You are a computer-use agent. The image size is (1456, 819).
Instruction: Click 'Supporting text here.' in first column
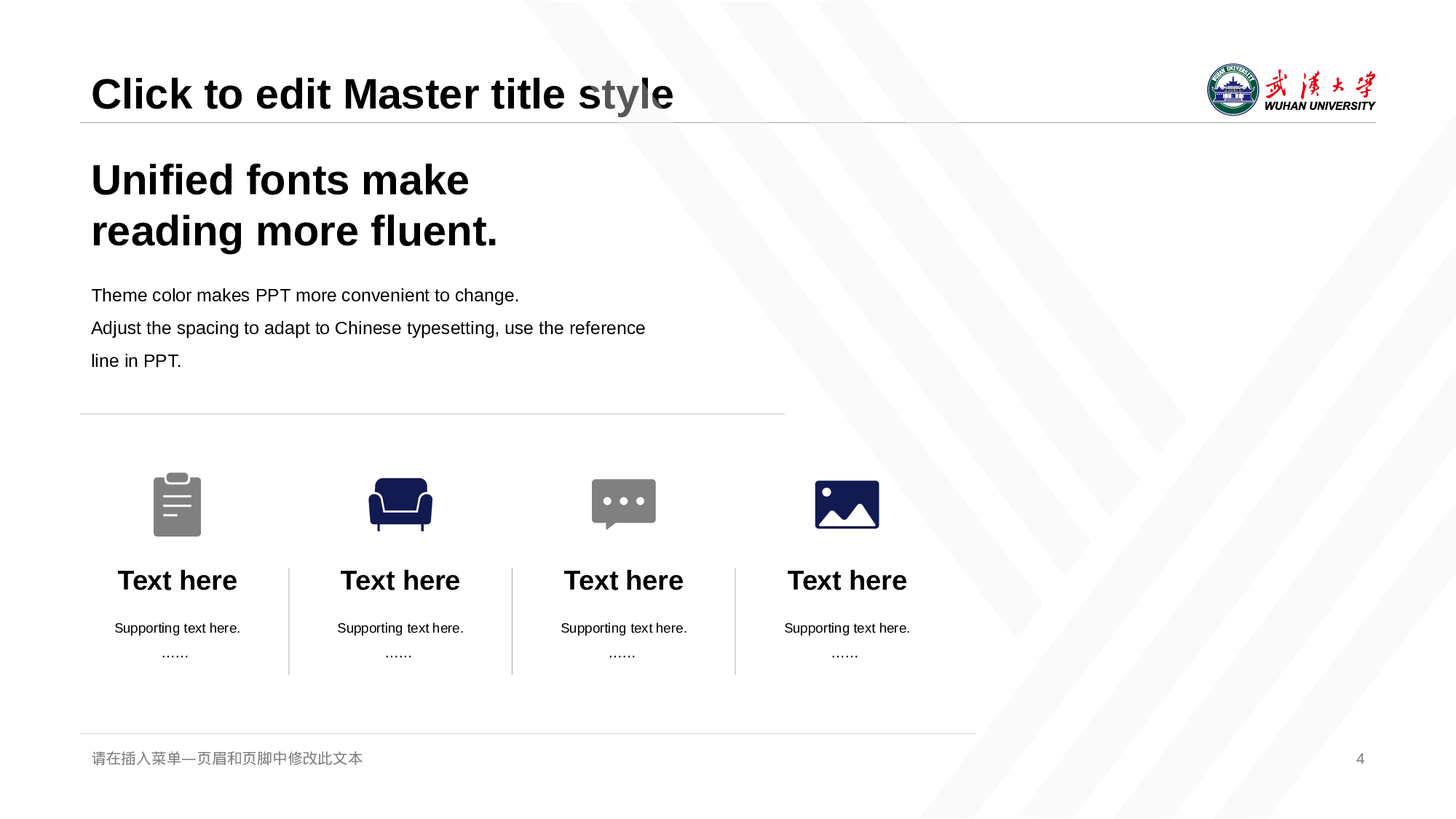click(177, 628)
